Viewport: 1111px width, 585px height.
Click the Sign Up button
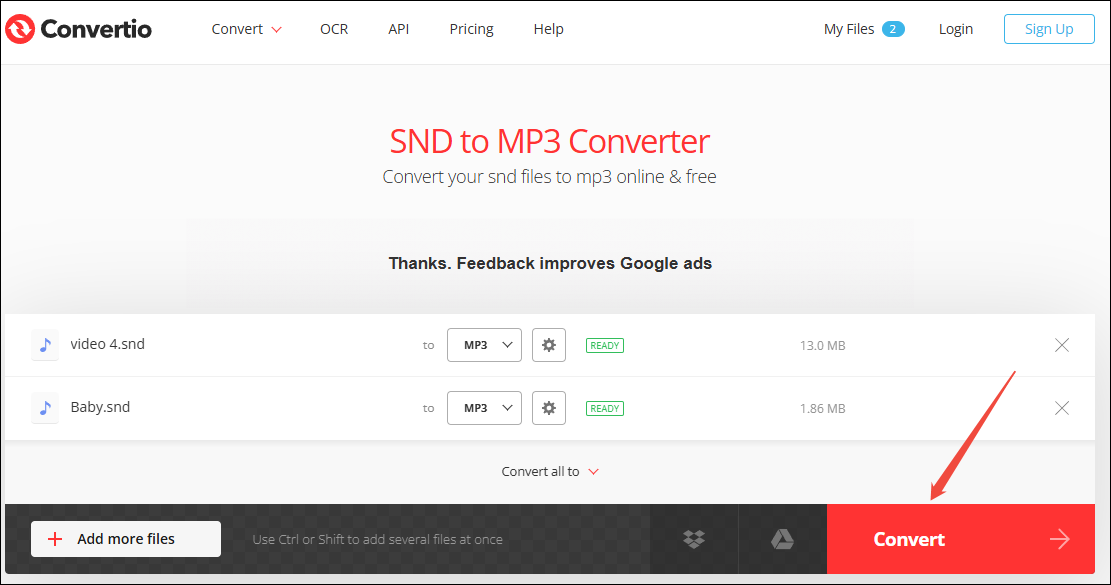pyautogui.click(x=1049, y=29)
